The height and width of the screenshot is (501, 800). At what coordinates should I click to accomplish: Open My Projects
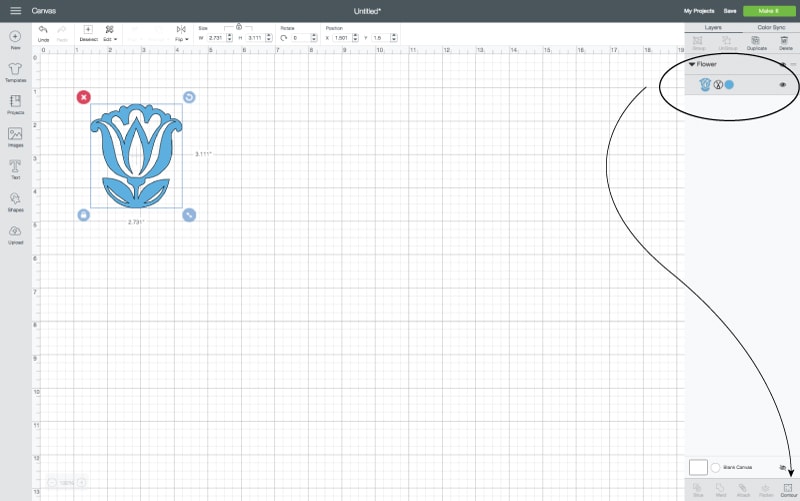pos(701,10)
